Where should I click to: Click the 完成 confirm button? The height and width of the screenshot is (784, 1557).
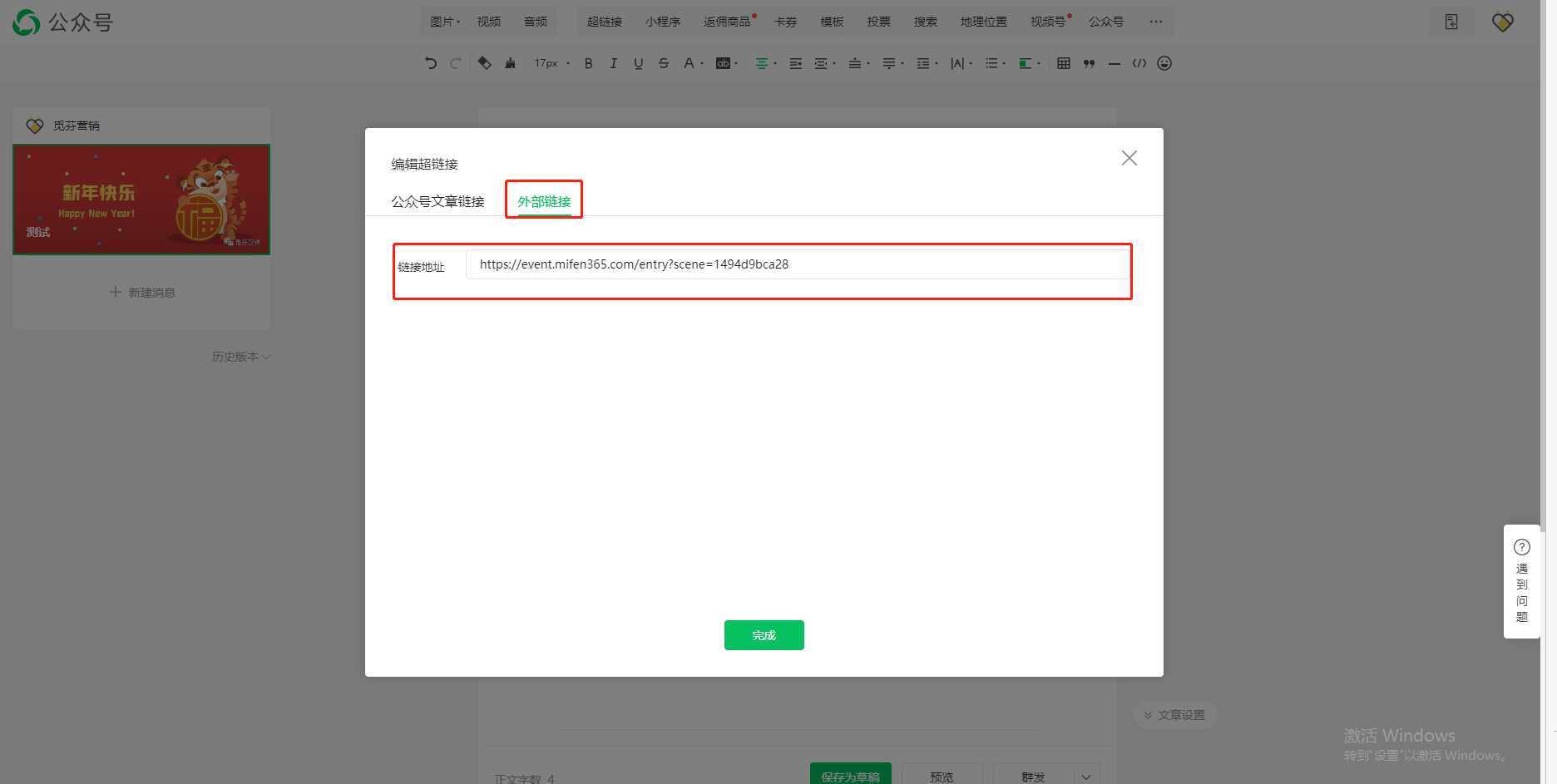(x=764, y=634)
